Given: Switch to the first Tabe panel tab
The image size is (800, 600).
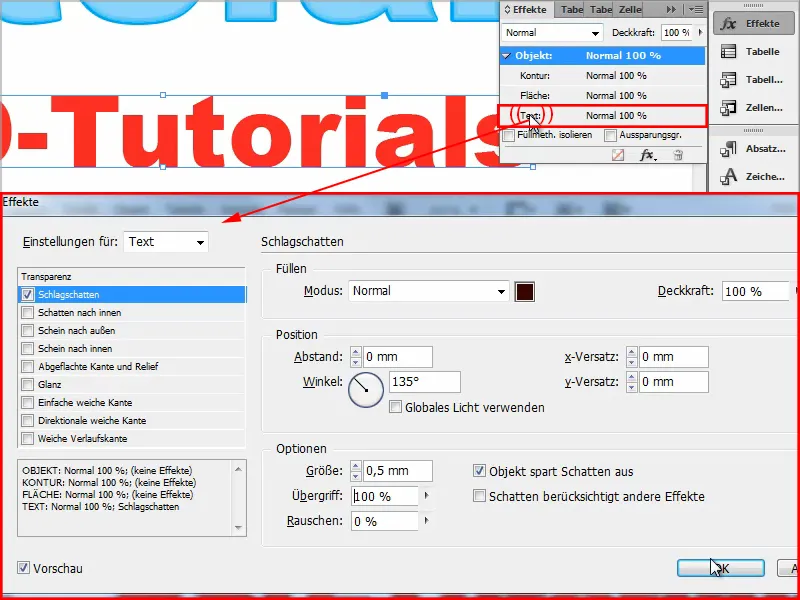Looking at the screenshot, I should [571, 9].
